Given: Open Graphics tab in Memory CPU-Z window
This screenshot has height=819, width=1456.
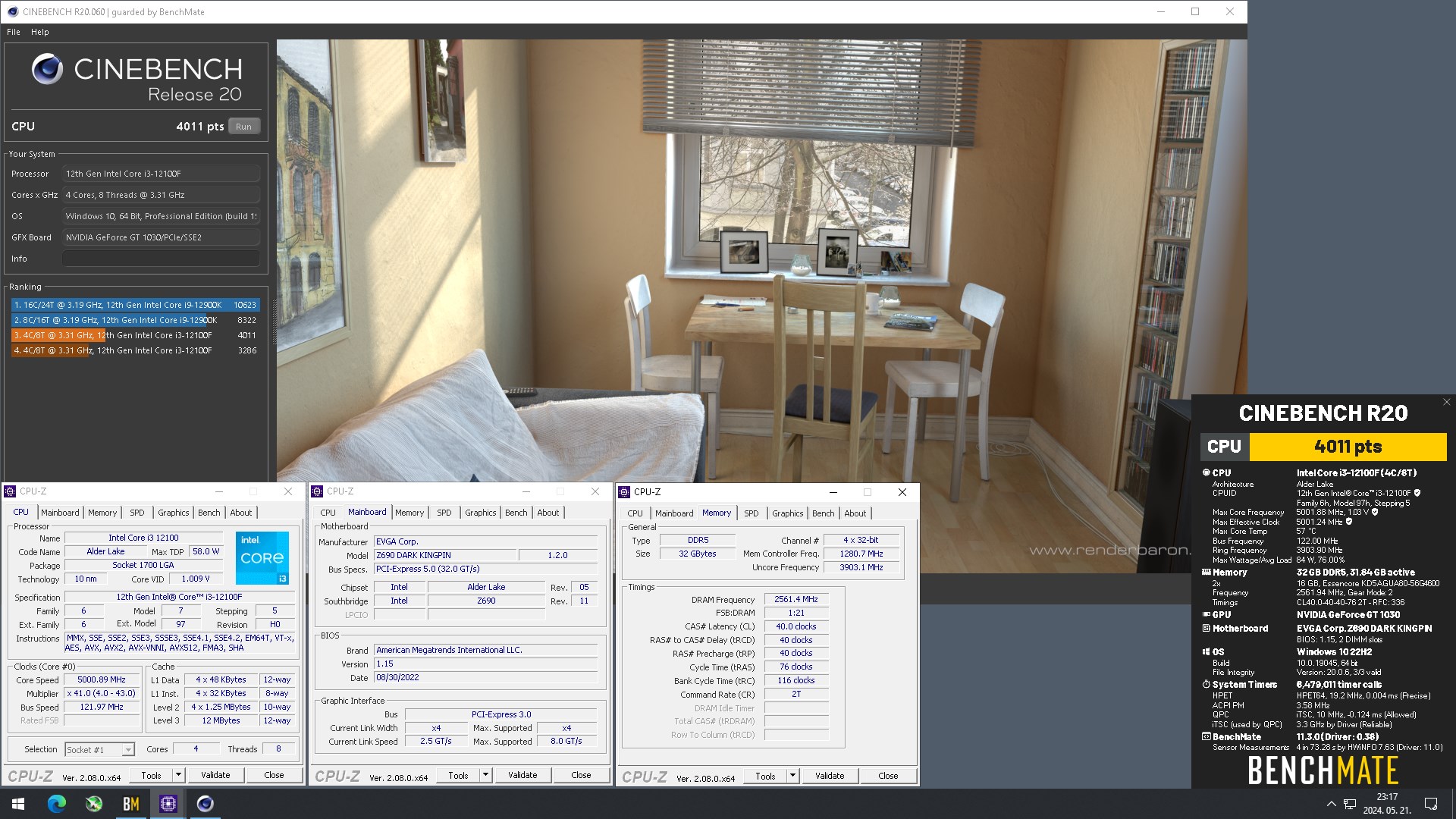Looking at the screenshot, I should coord(788,513).
